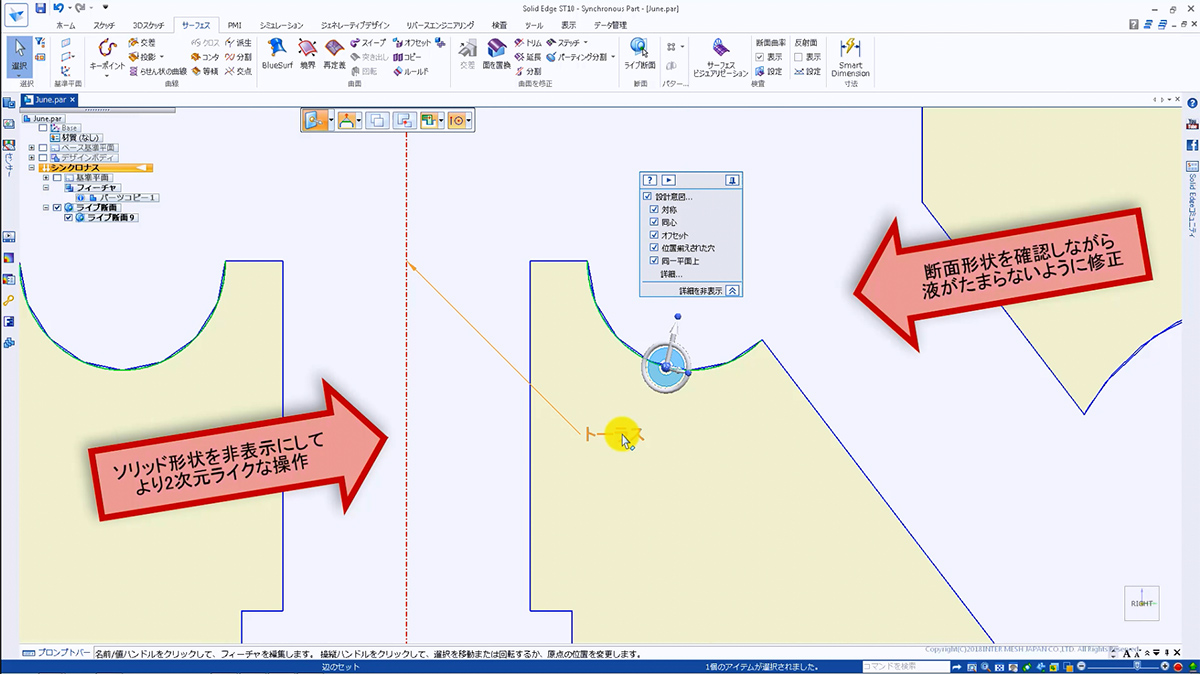
Task: Open the 検査 ribbon tab
Action: point(499,24)
